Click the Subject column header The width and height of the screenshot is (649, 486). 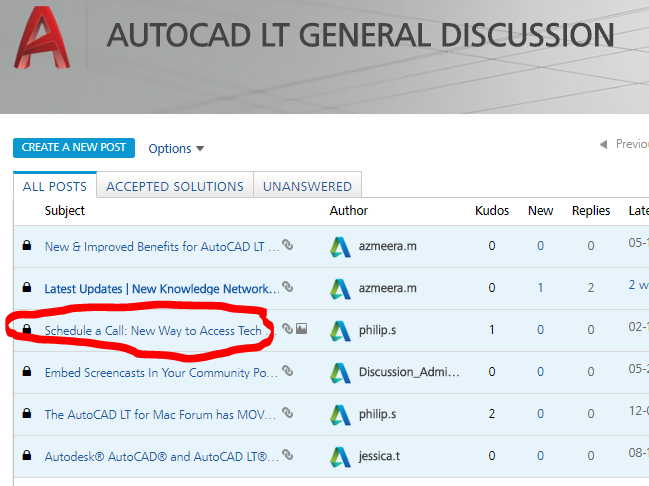coord(65,210)
